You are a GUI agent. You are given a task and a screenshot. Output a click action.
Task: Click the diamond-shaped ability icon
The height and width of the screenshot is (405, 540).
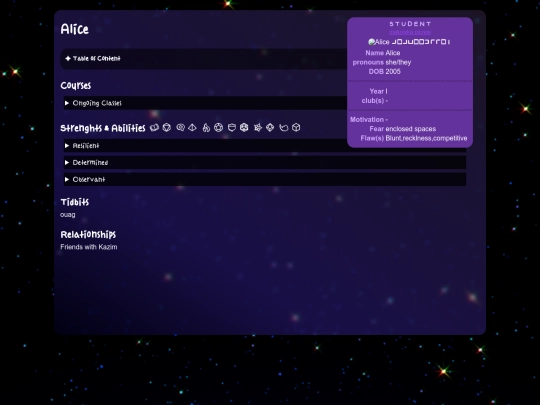click(270, 128)
